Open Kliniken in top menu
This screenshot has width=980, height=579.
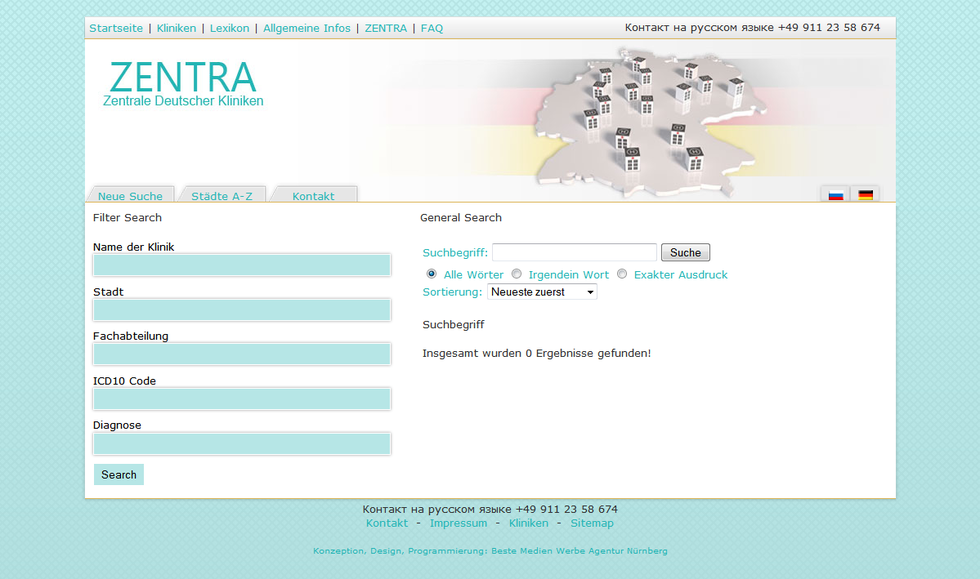(x=176, y=28)
